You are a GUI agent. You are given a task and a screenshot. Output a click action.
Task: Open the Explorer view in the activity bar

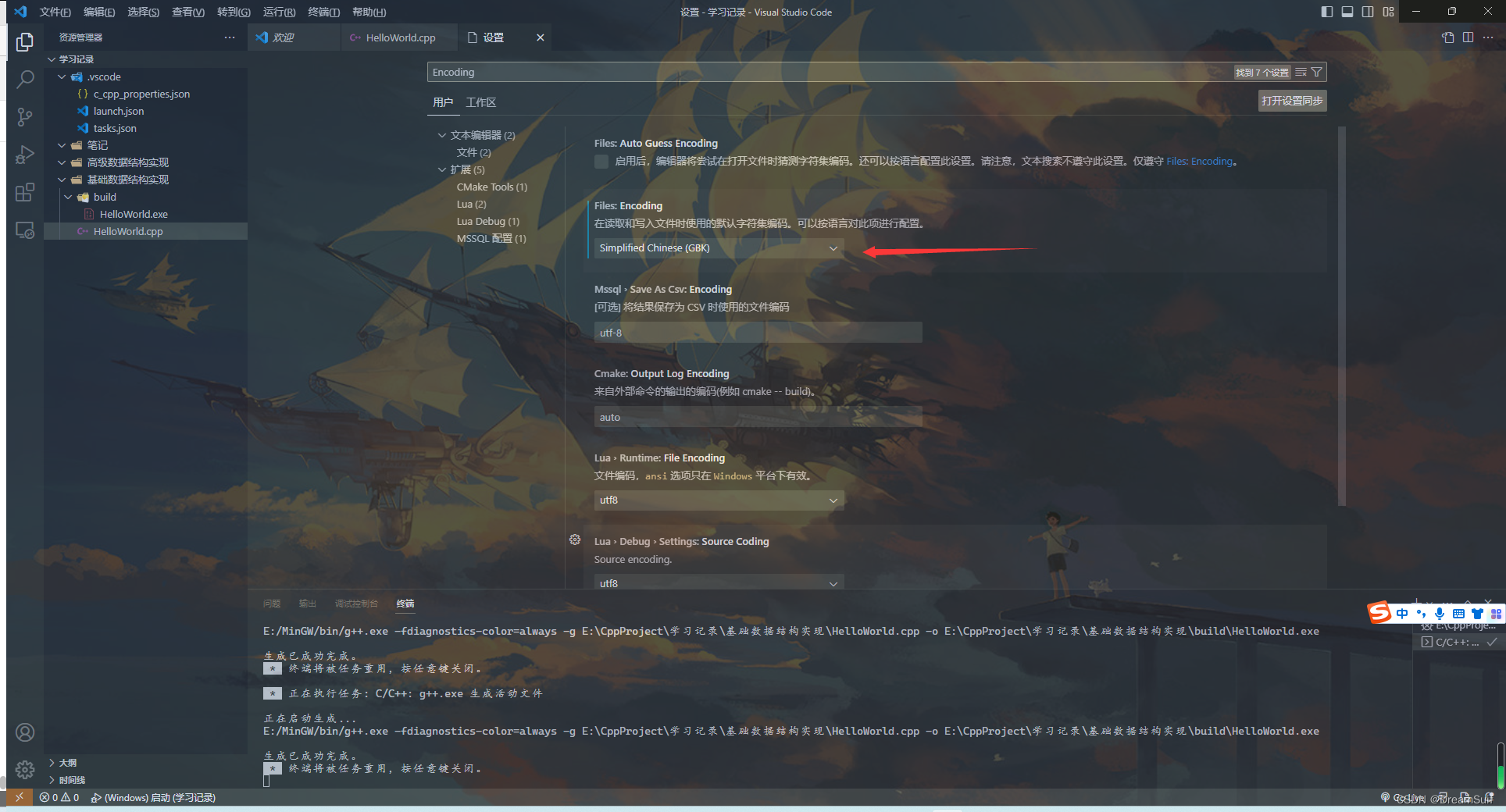click(25, 41)
